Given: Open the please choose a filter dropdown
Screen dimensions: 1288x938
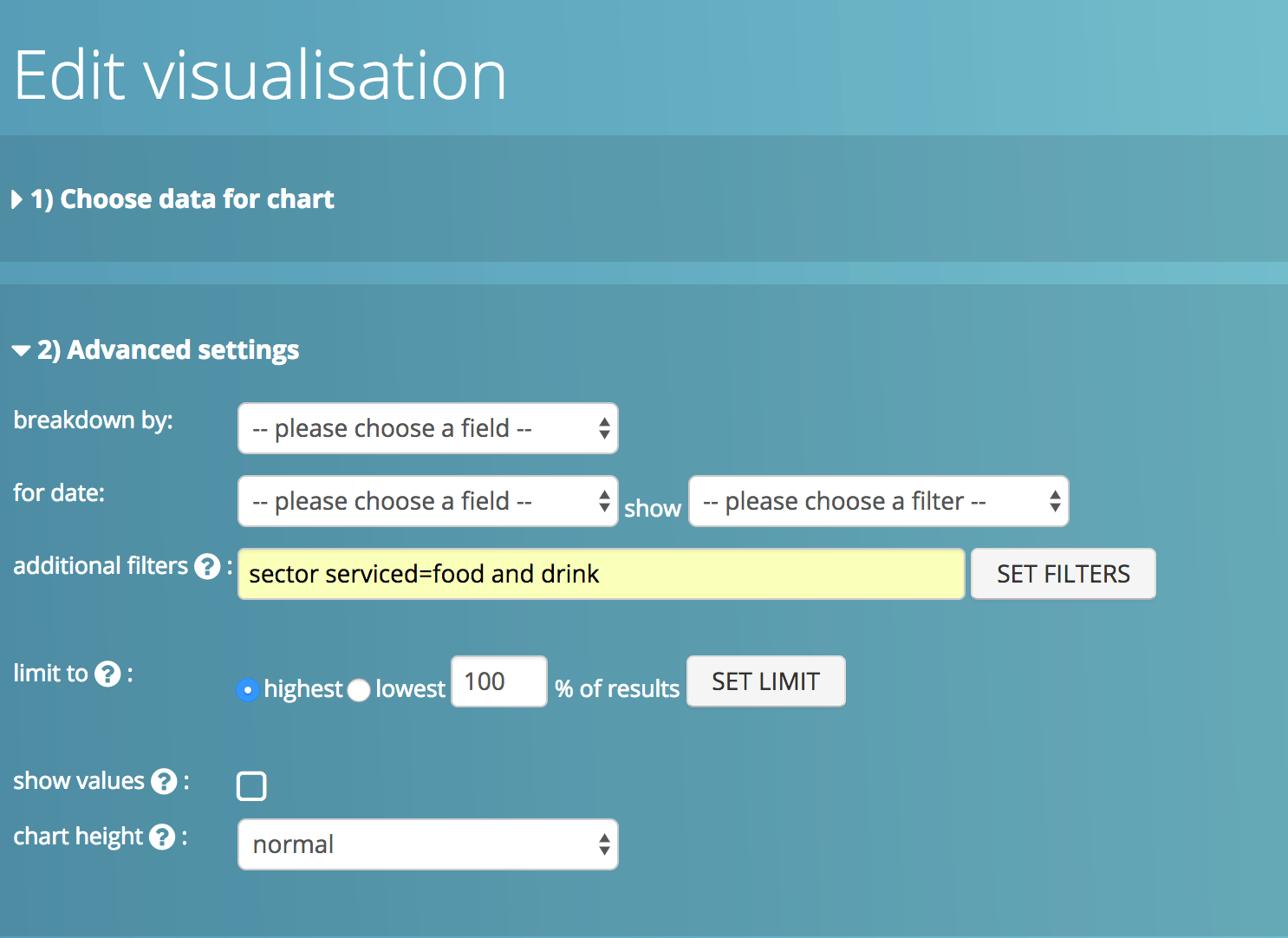Looking at the screenshot, I should point(878,501).
